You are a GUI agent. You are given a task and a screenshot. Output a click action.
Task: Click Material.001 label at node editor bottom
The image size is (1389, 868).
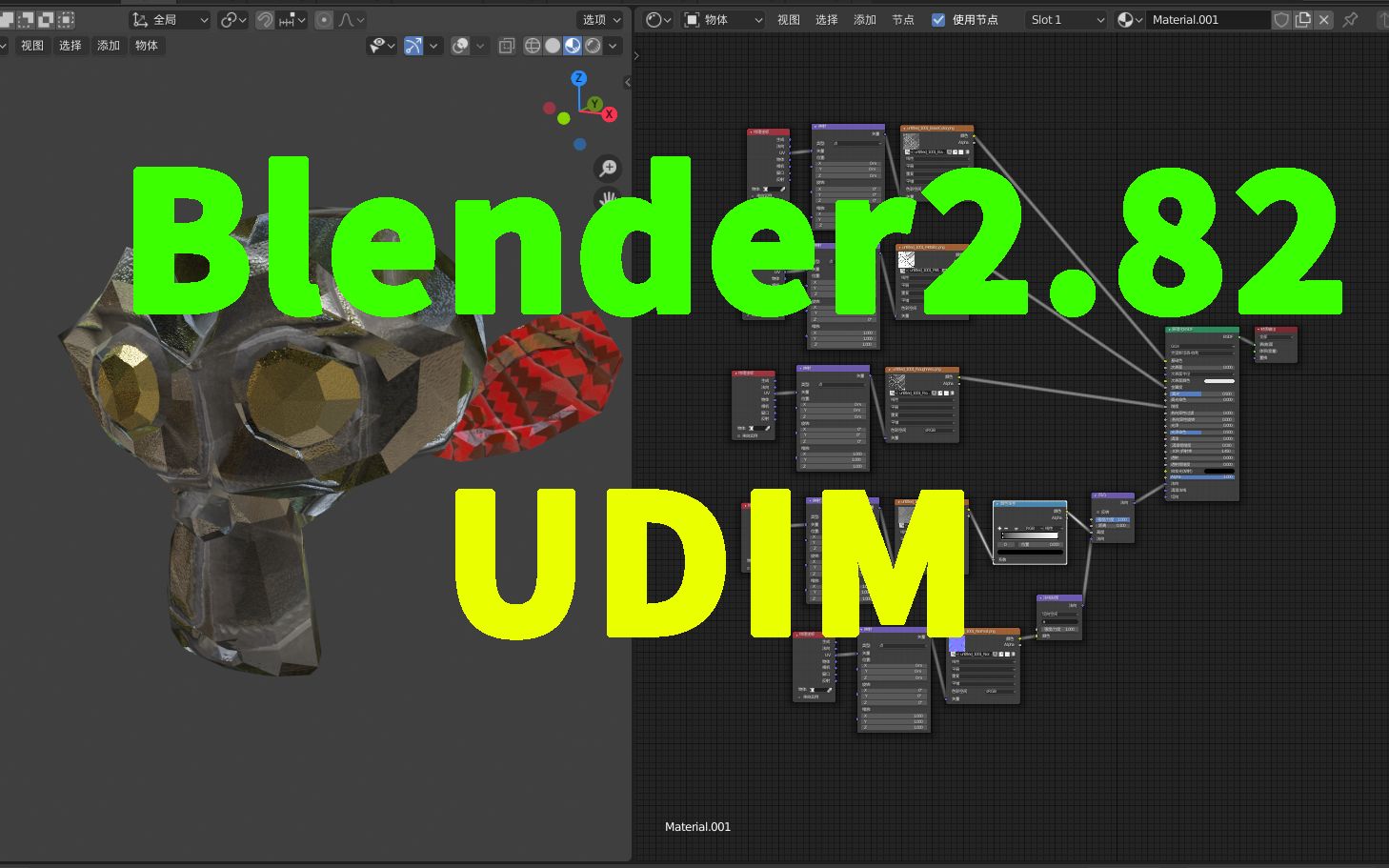click(x=697, y=827)
